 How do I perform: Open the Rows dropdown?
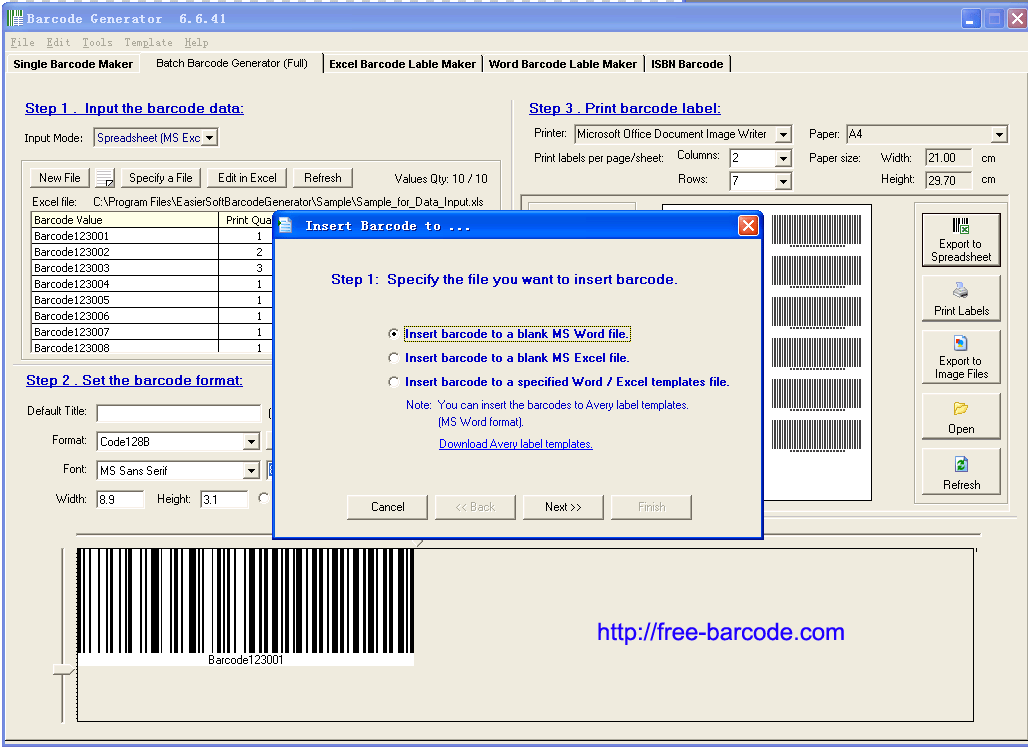(783, 182)
